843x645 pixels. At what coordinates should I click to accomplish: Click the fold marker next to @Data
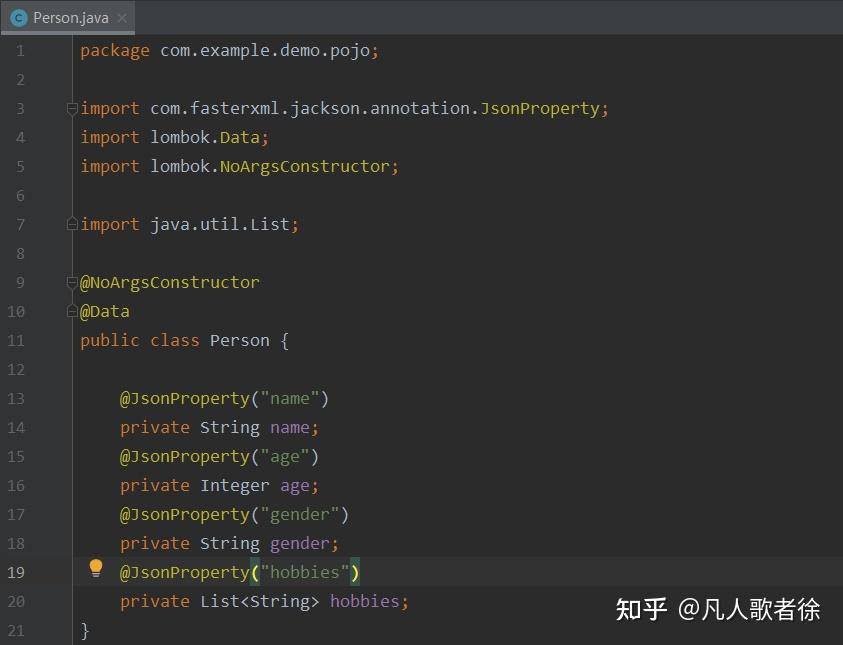click(x=71, y=311)
